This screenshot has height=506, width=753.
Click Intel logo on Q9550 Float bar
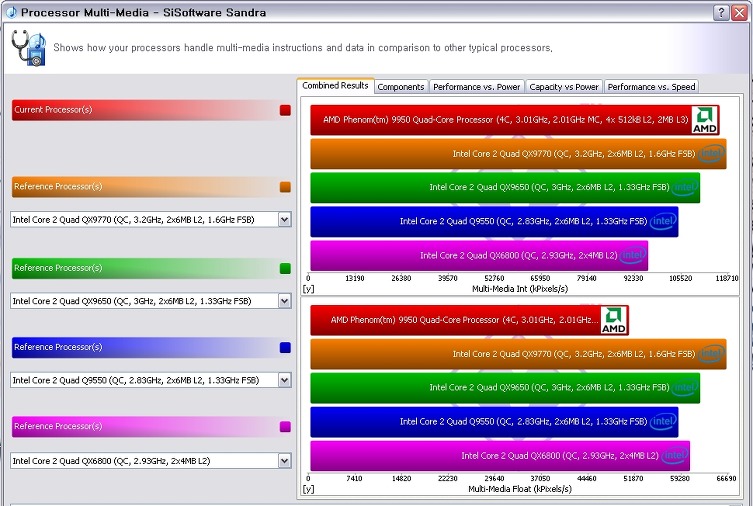point(663,422)
